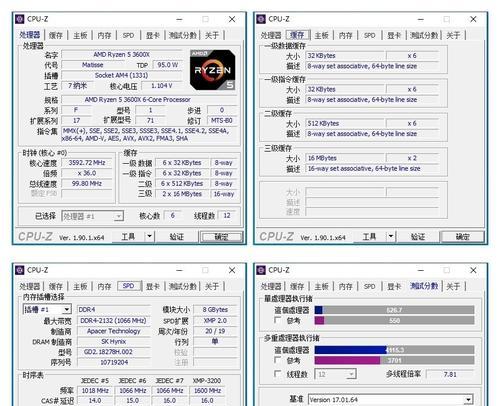Click the CPU-Z title icon in the 处理器 window

20,19
